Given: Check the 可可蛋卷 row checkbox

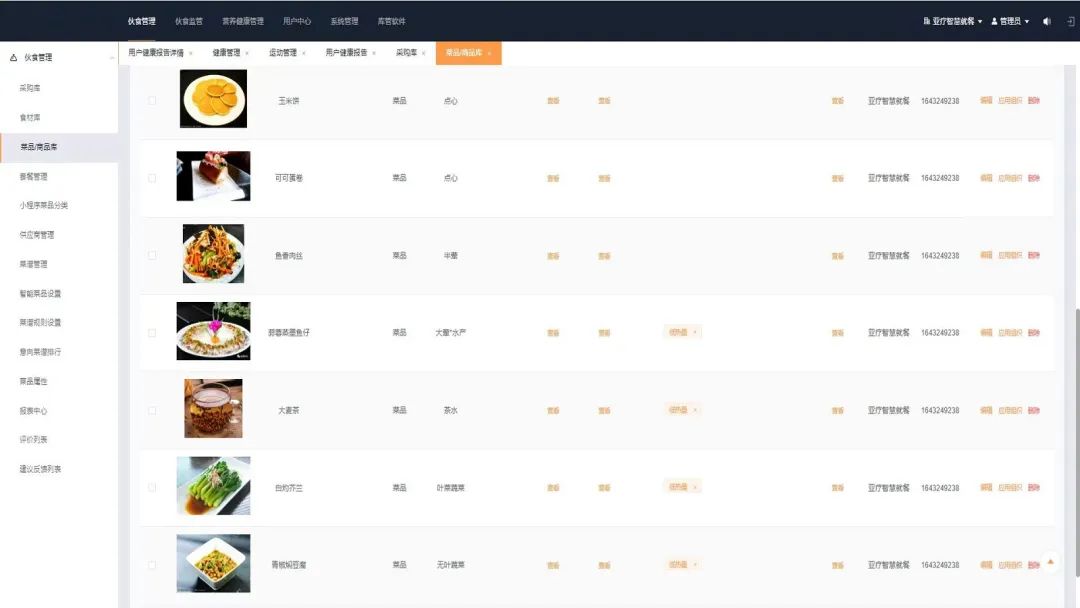Looking at the screenshot, I should [152, 178].
